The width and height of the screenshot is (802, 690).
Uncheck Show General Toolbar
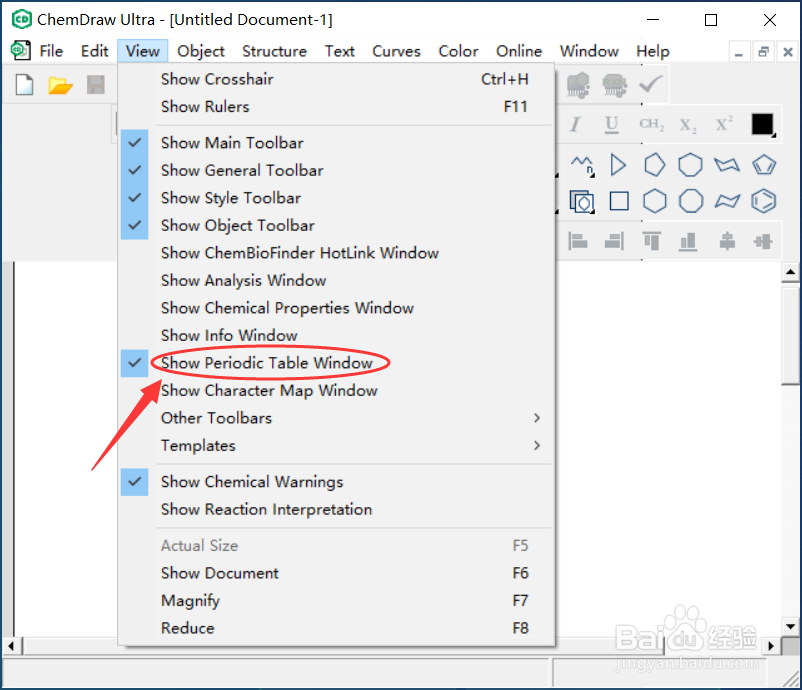[x=337, y=170]
